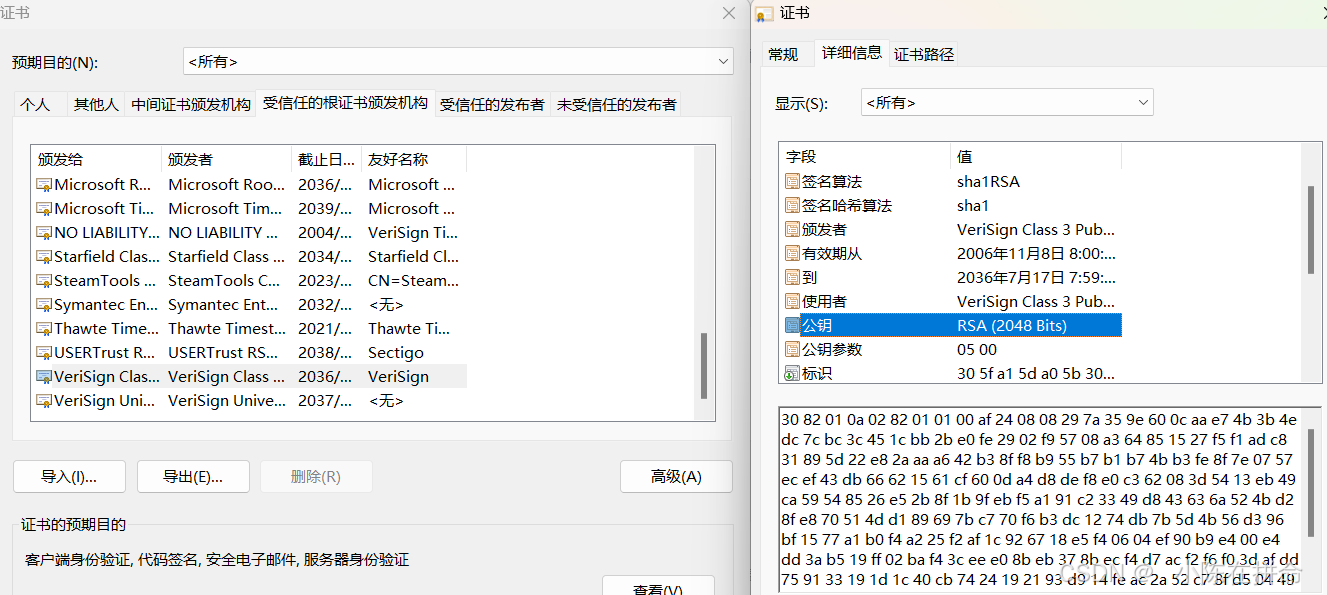Click the 公钥参数 field icon

(x=792, y=350)
